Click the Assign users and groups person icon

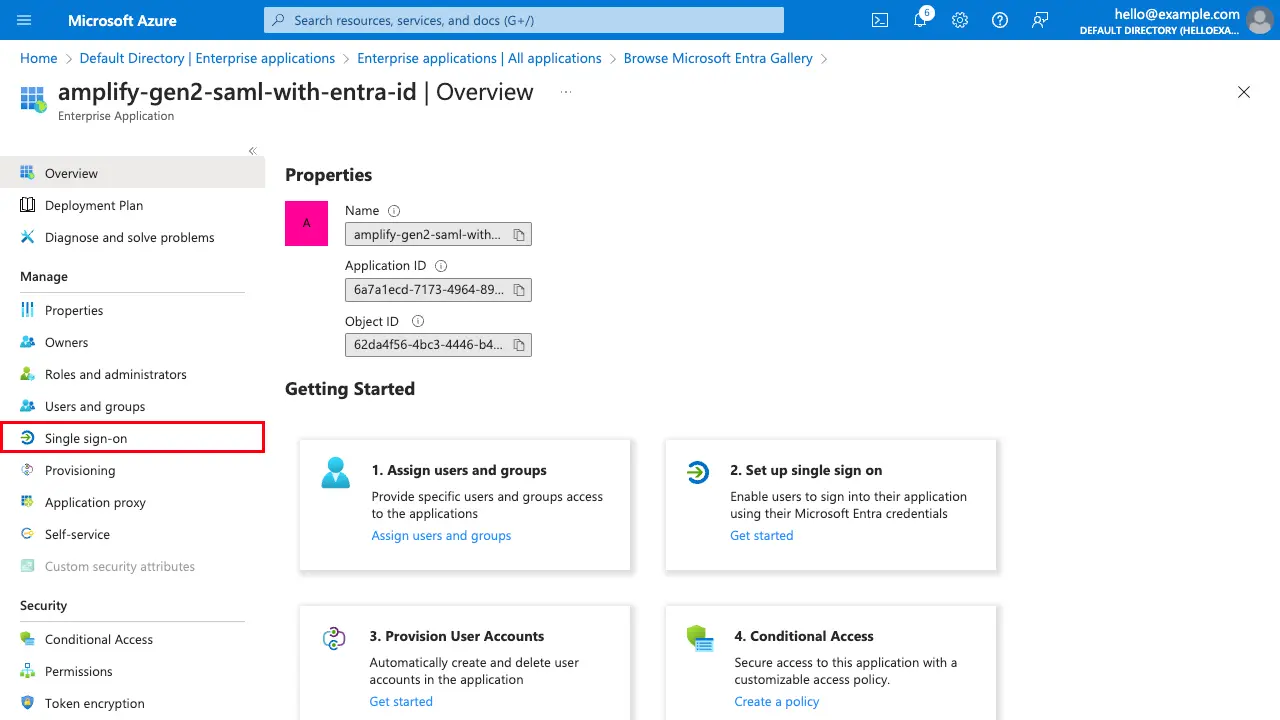[336, 472]
